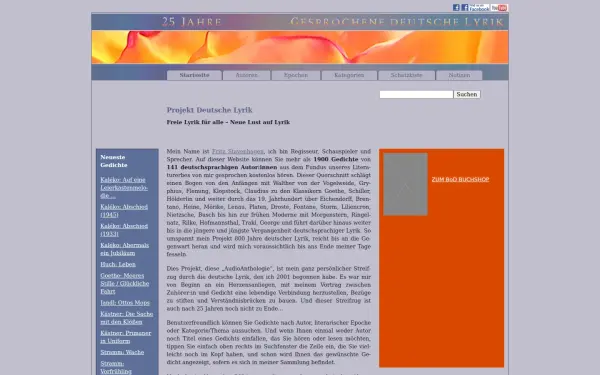Open the 'Stramm: Wache' poem link
Image resolution: width=600 pixels, height=375 pixels.
[x=122, y=352]
